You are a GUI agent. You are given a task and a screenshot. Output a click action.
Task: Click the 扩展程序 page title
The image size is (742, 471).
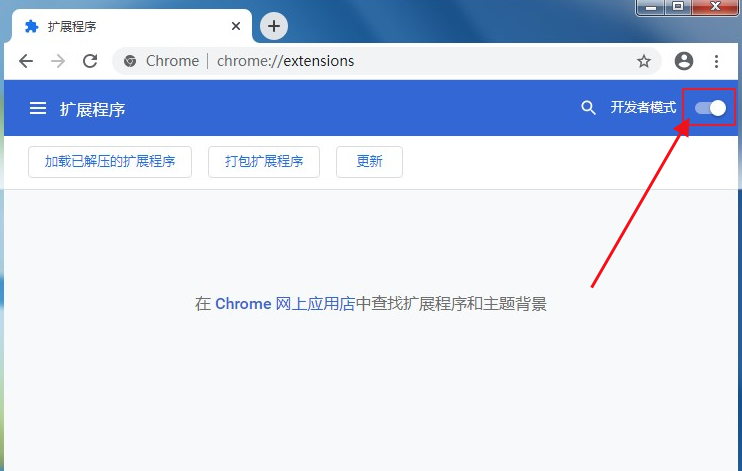click(x=92, y=109)
